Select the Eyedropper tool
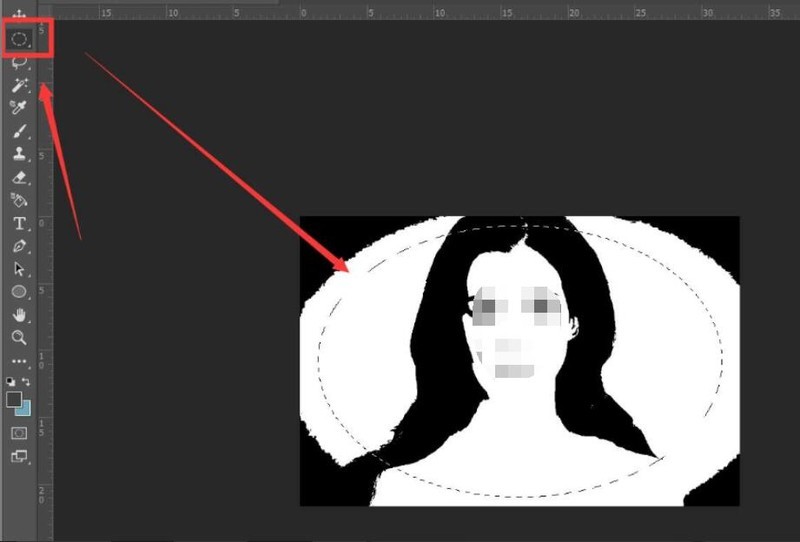This screenshot has height=542, width=800. click(19, 108)
